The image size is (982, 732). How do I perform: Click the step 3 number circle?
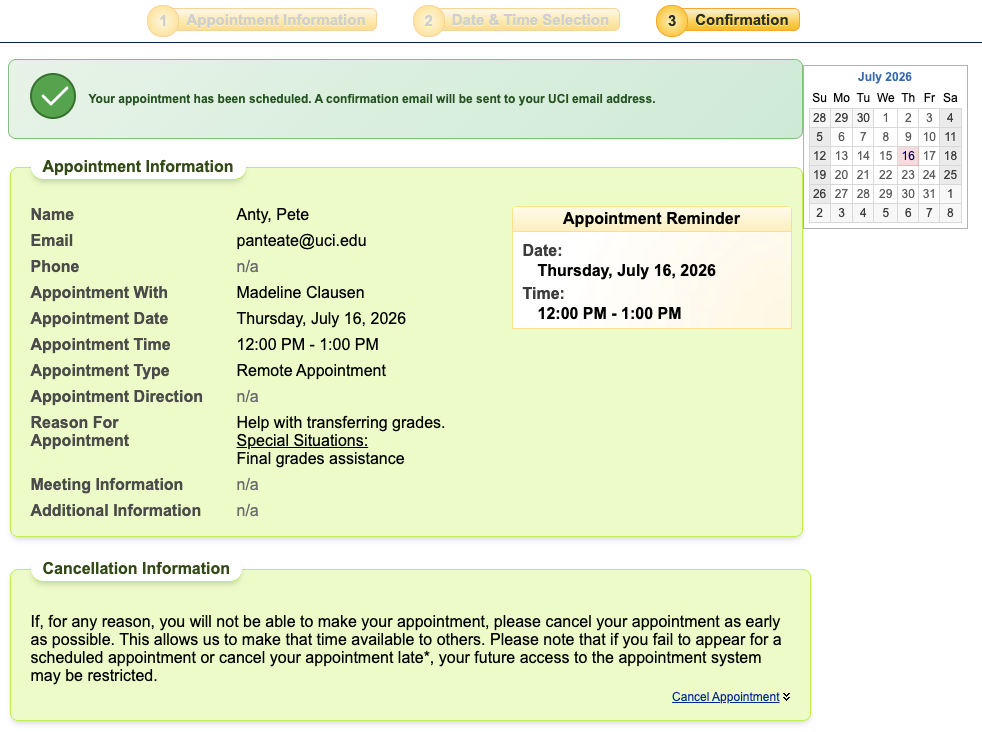pyautogui.click(x=671, y=21)
